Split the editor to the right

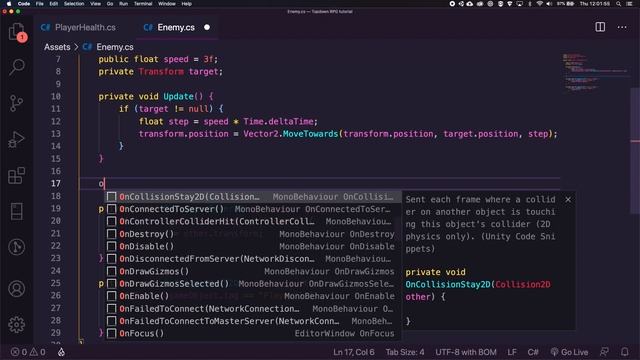pyautogui.click(x=600, y=27)
